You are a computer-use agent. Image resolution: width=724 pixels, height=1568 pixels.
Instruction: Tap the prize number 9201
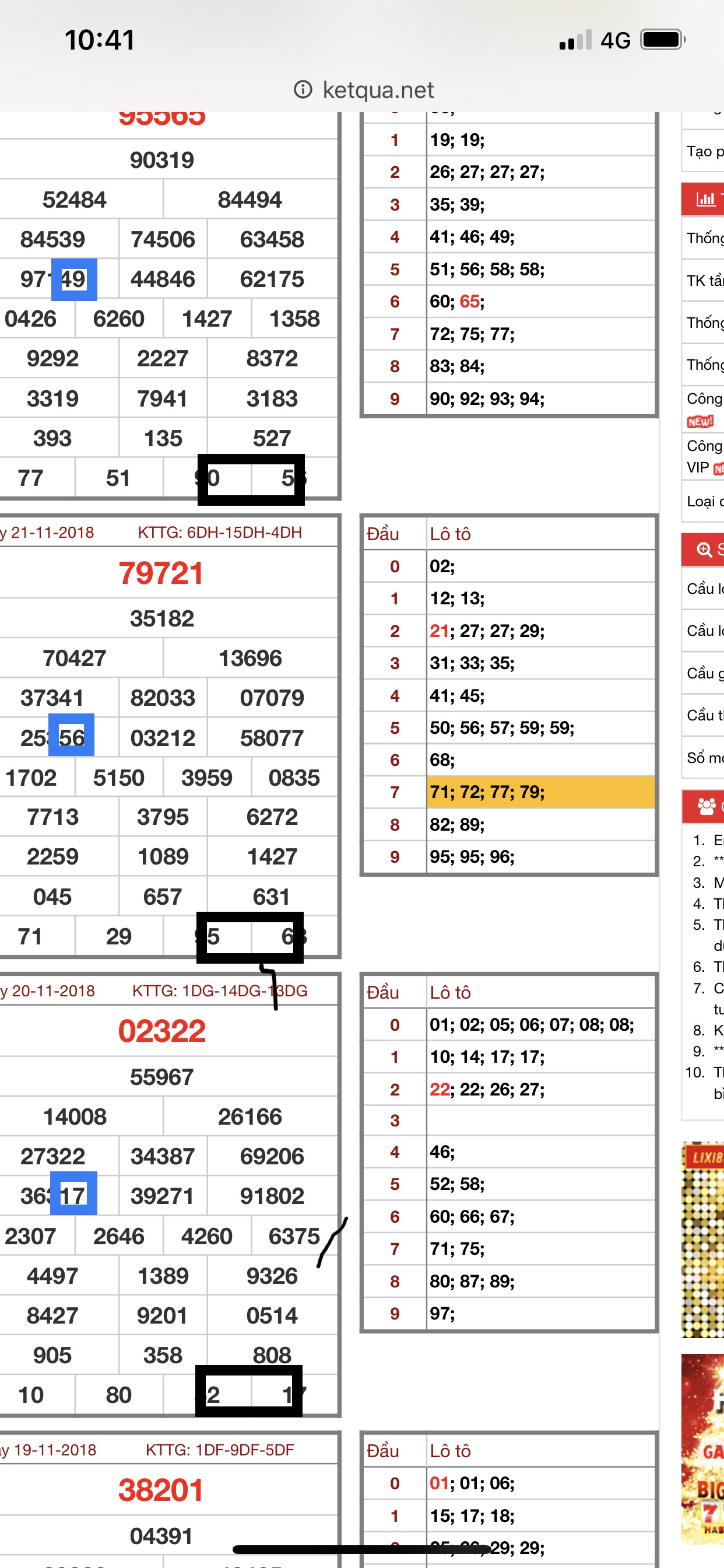click(x=162, y=1316)
